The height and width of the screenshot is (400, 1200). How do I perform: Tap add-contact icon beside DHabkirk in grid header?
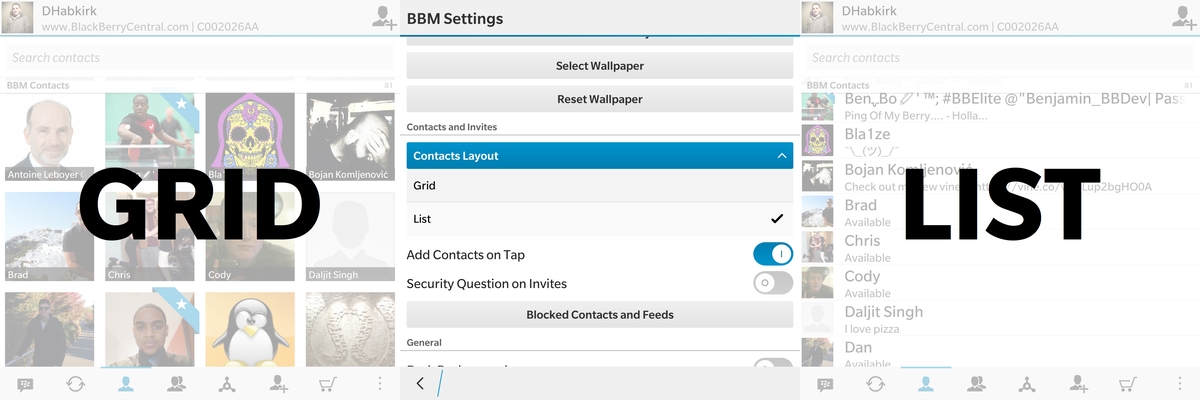[384, 17]
